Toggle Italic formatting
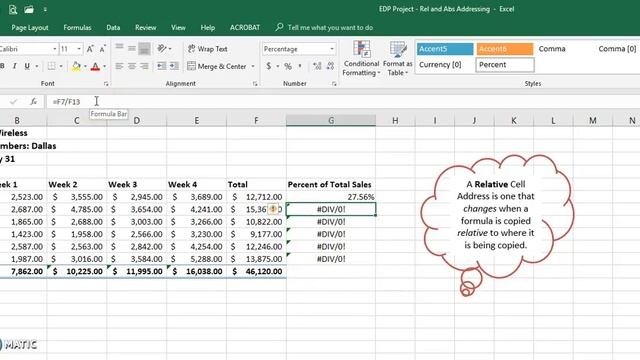This screenshot has width=640, height=360. (15, 66)
